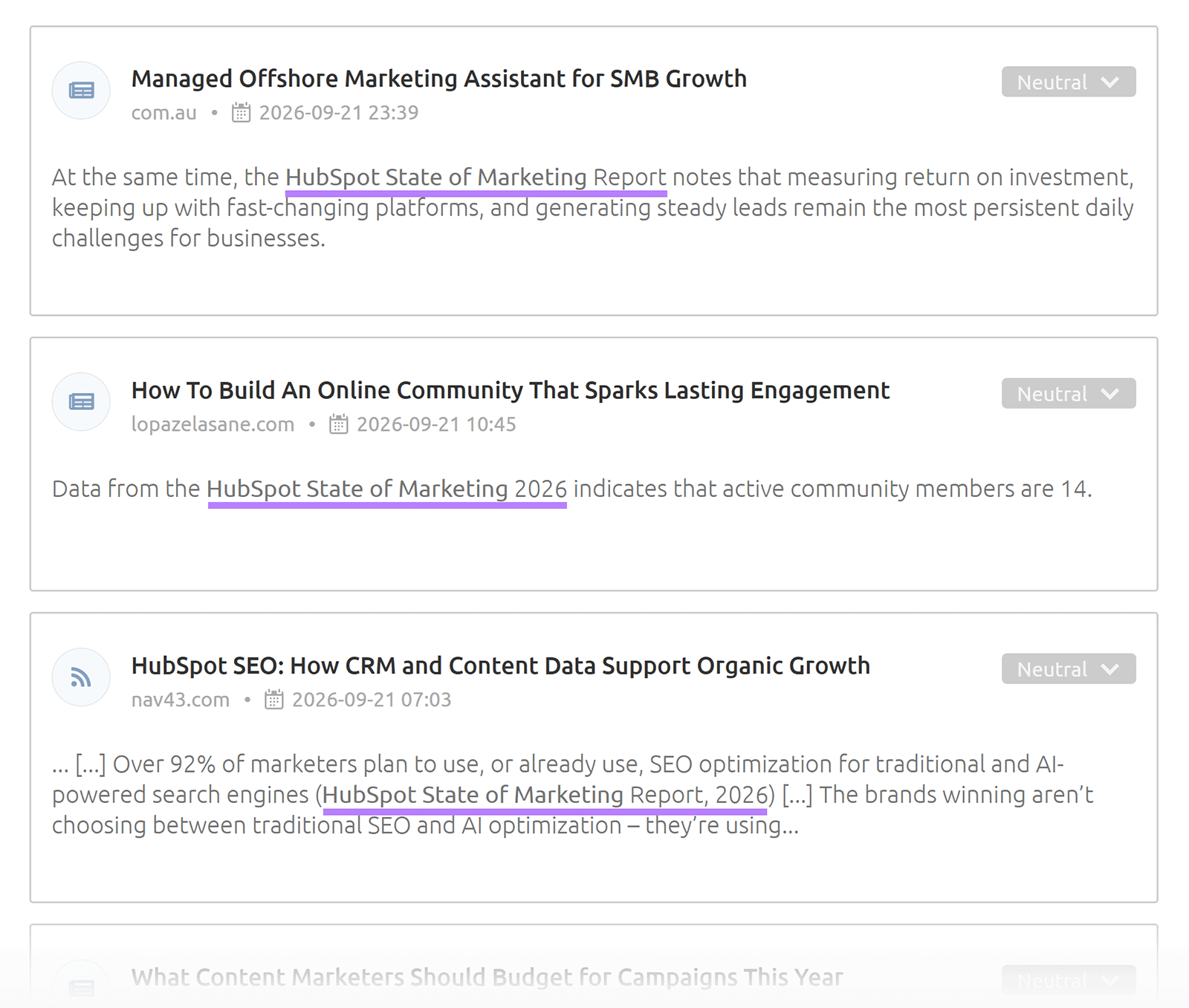1189x1008 pixels.
Task: Open How To Build An Online Community title
Action: 511,391
